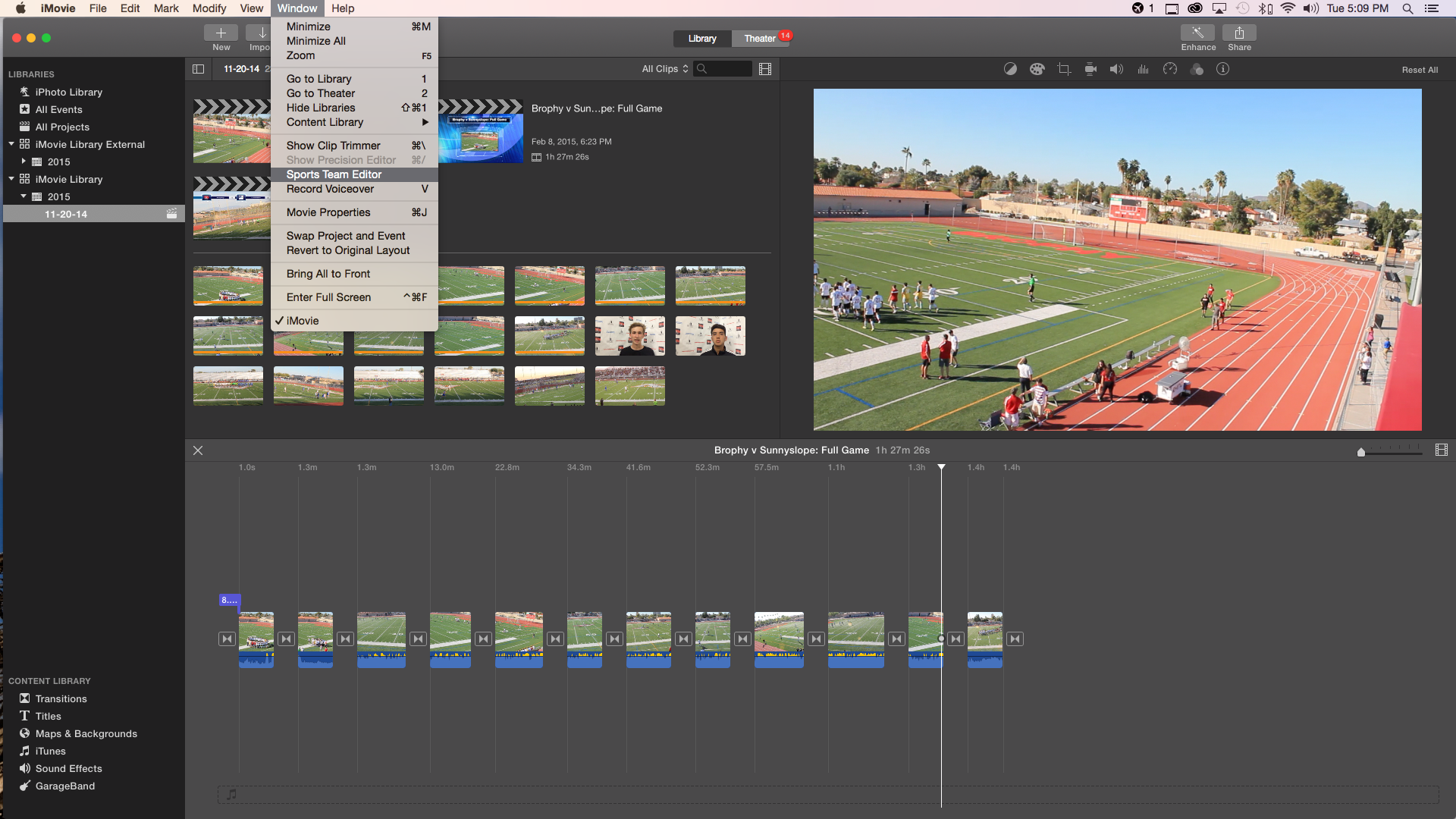1456x819 pixels.
Task: Open the Video Stabilization controls
Action: pos(1090,68)
